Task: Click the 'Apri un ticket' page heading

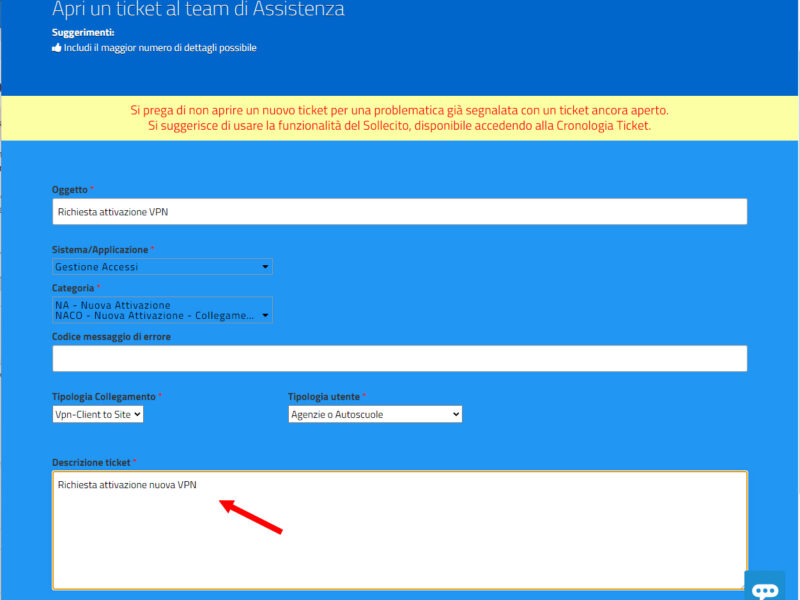Action: [x=198, y=10]
